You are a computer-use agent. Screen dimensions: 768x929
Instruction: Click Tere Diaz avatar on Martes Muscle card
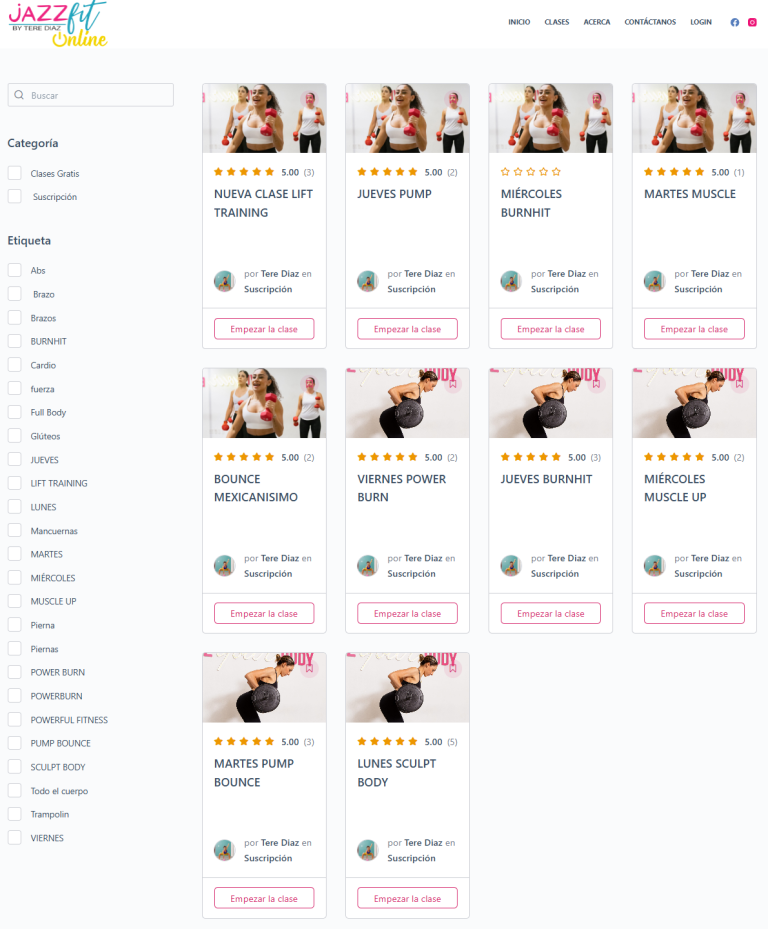click(654, 281)
